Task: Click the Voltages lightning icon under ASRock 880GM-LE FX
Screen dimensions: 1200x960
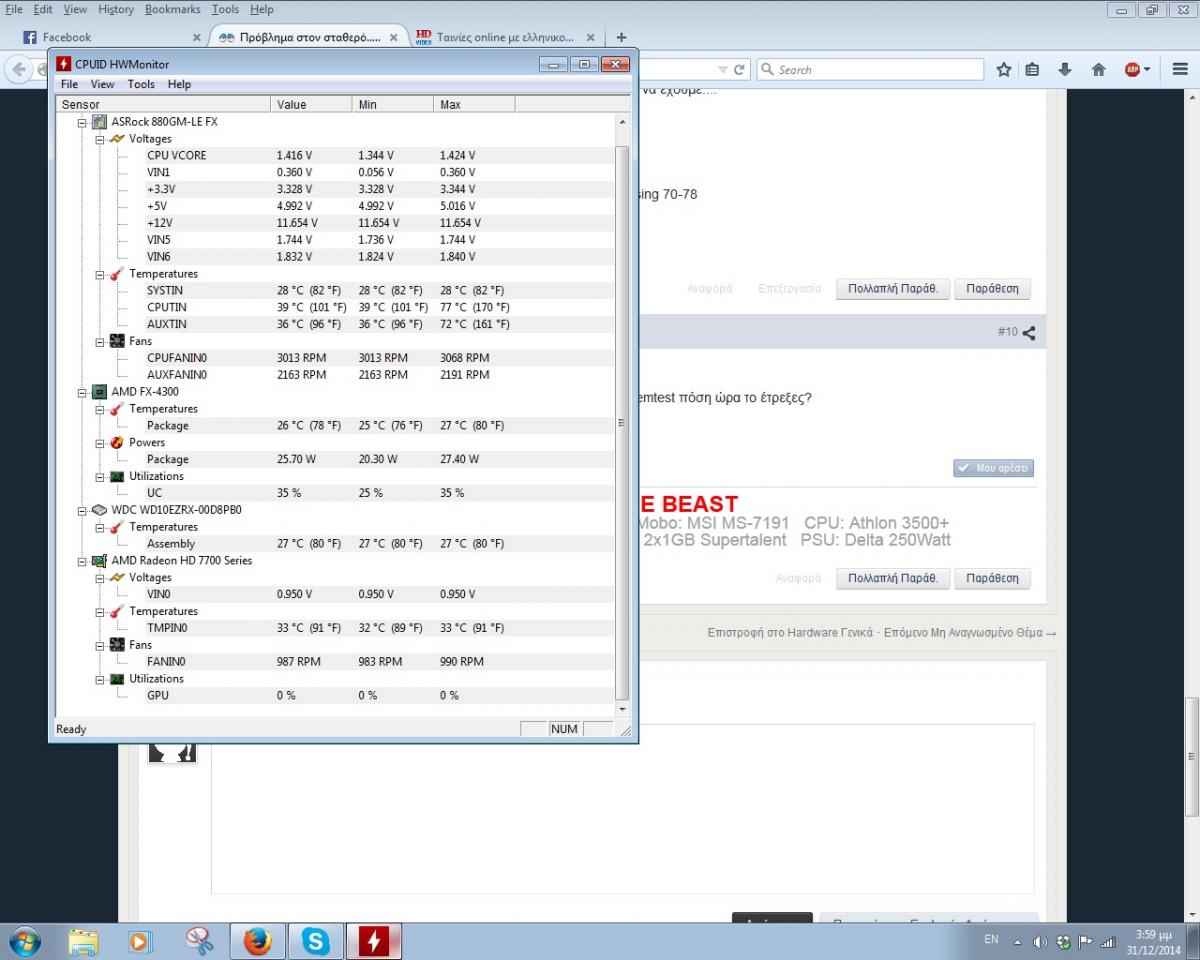Action: (x=117, y=139)
